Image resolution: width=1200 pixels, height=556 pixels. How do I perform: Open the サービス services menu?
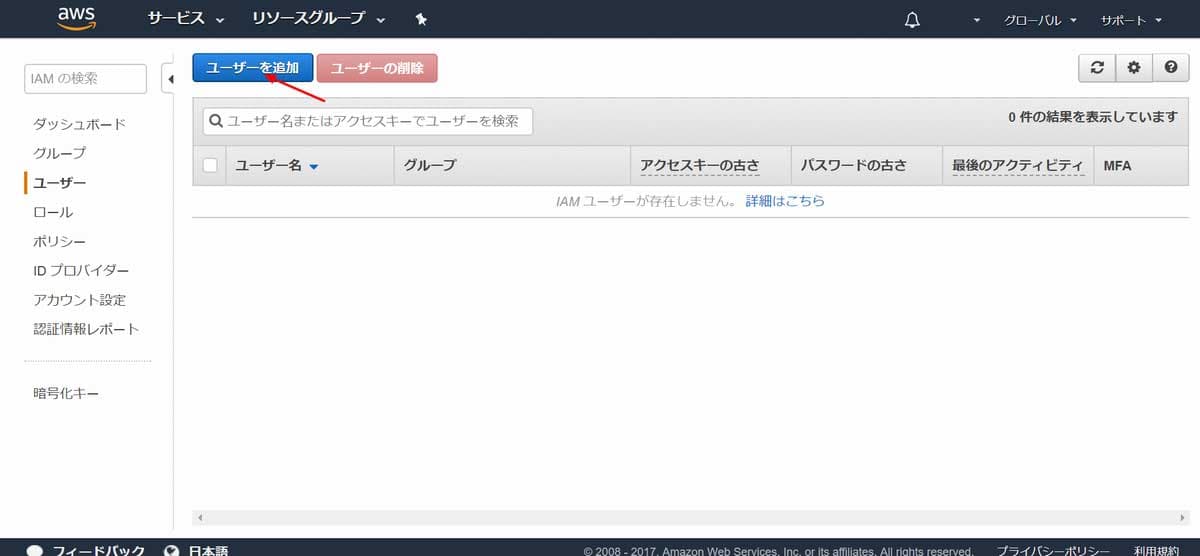(x=186, y=19)
